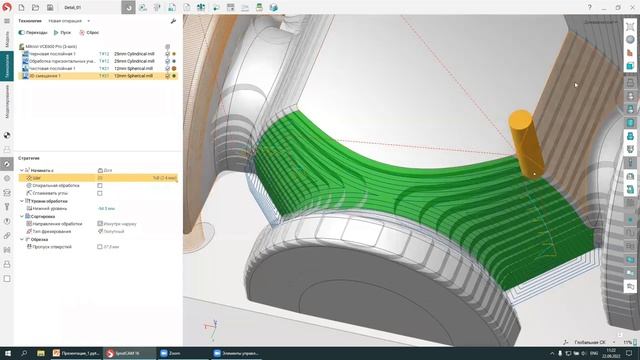Image resolution: width=640 pixels, height=360 pixels.
Task: Switch to the Технология vertical tab
Action: tap(7, 66)
